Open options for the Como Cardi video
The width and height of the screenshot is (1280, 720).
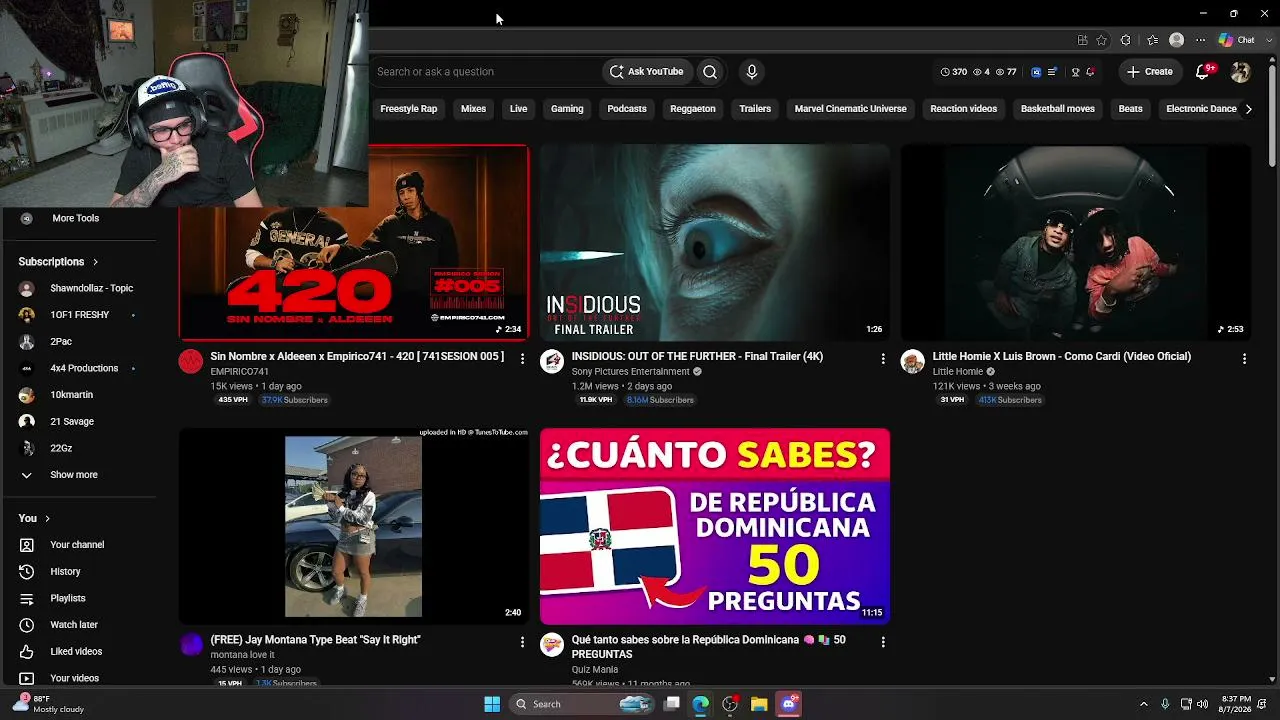pyautogui.click(x=1244, y=358)
